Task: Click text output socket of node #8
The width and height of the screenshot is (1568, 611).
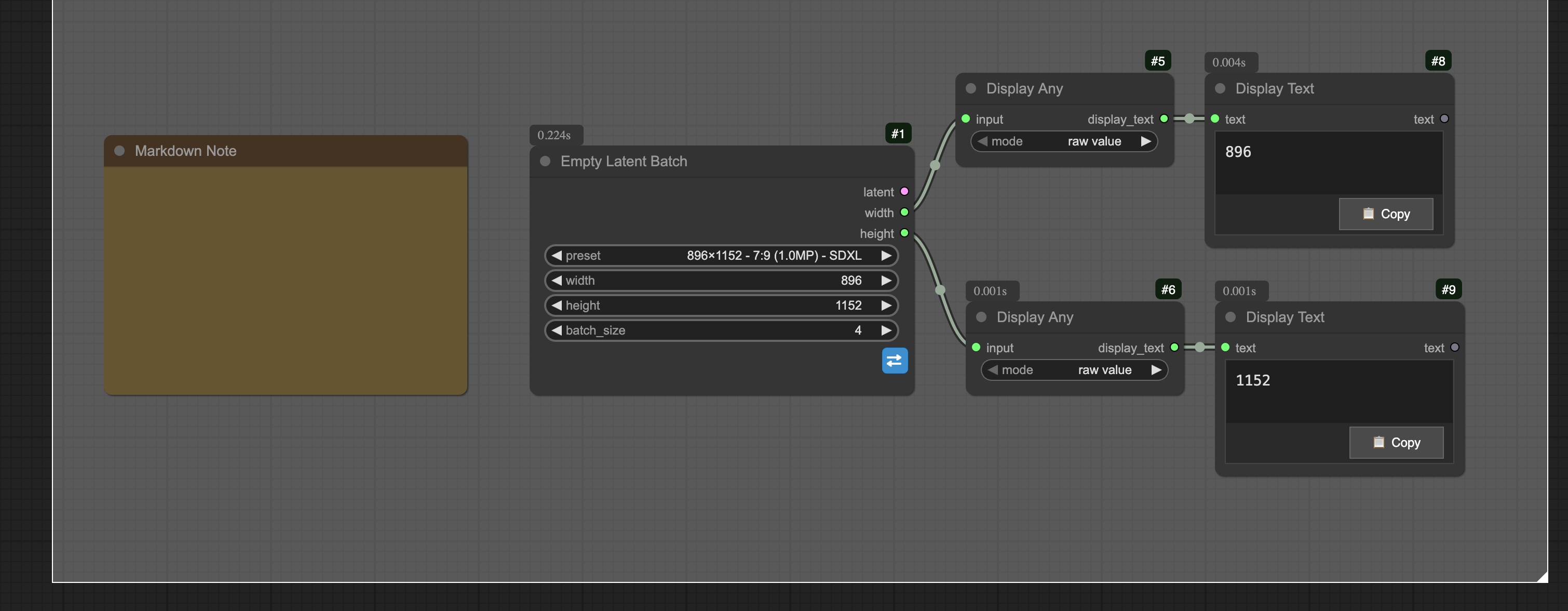Action: 1444,119
